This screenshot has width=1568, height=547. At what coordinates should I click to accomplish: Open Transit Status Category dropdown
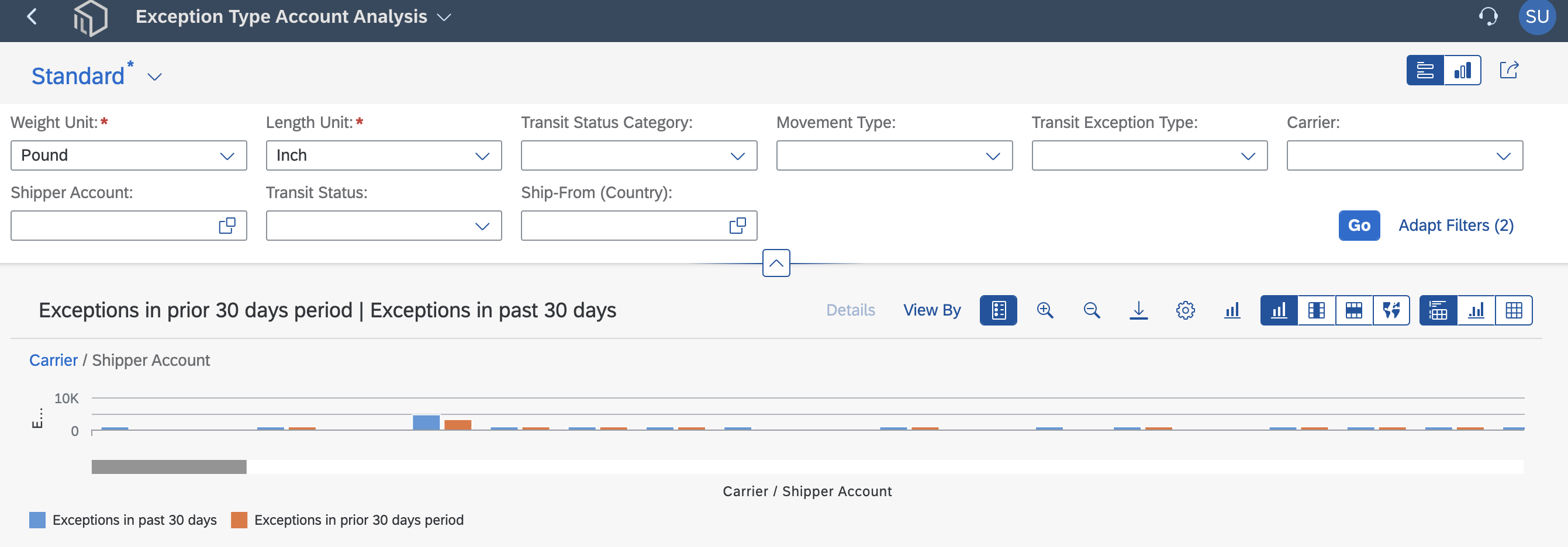pyautogui.click(x=737, y=156)
